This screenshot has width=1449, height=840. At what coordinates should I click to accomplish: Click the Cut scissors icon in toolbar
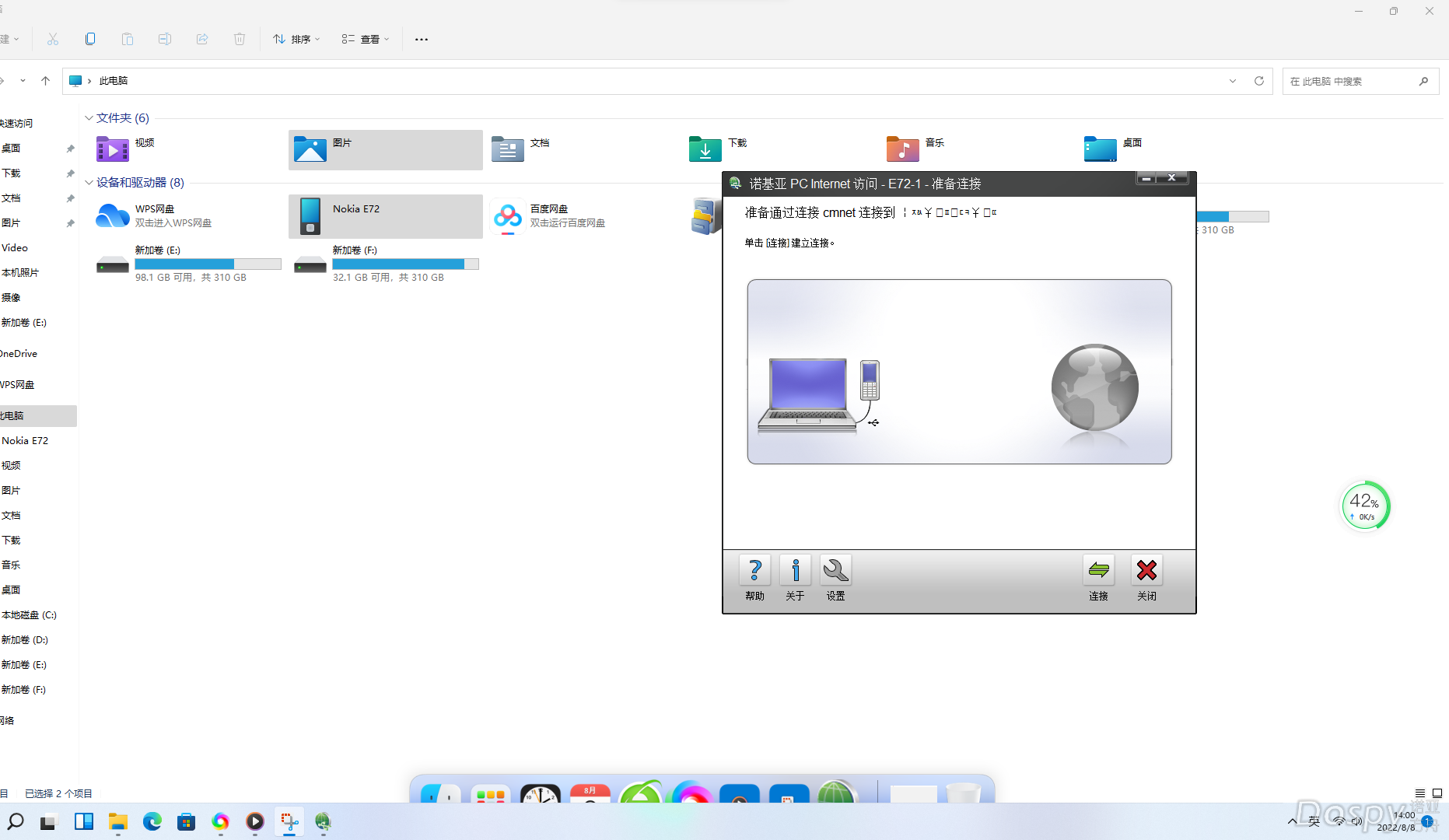(x=53, y=39)
